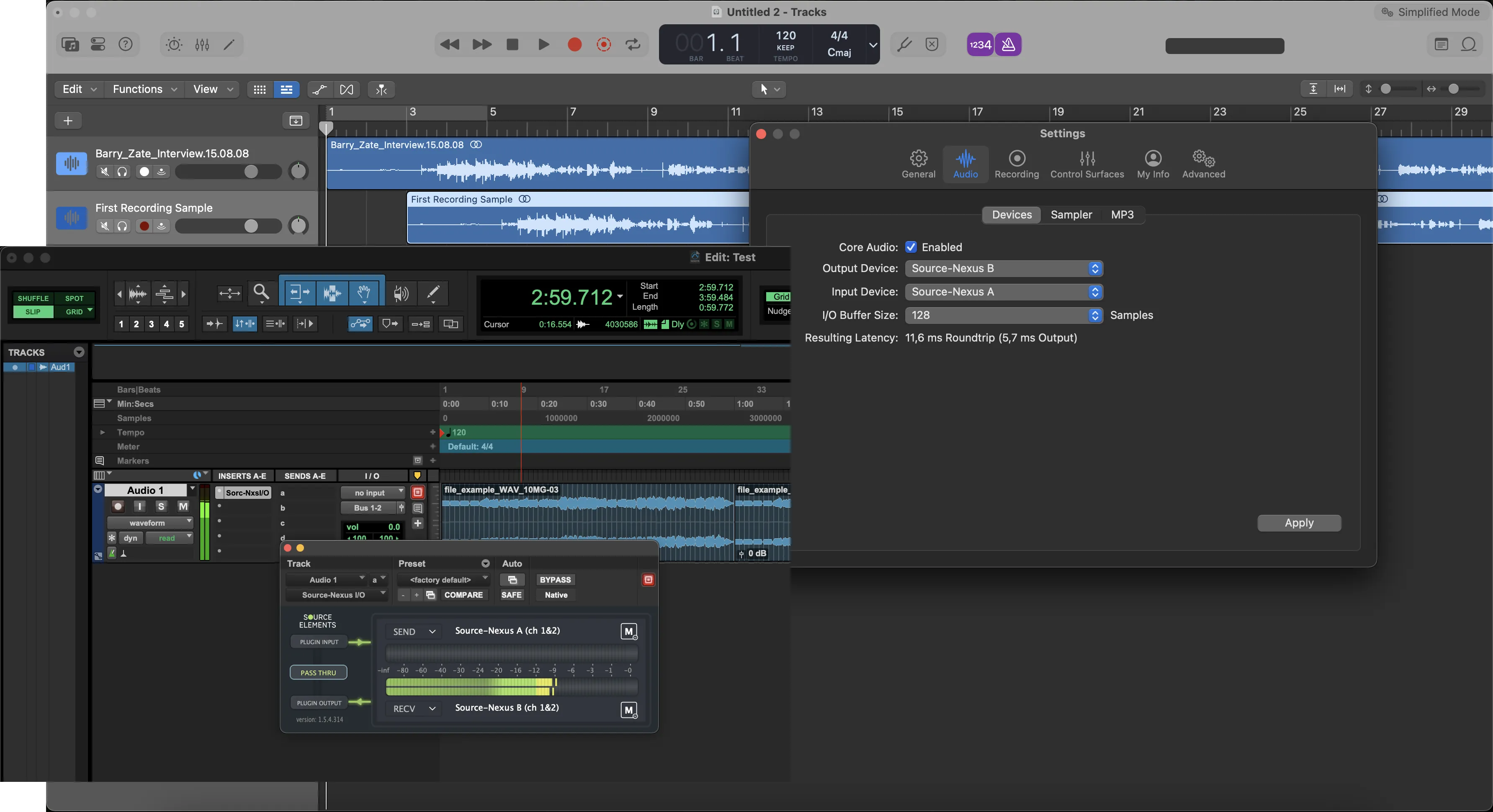Select Aud1 in the tracks list

click(x=60, y=367)
